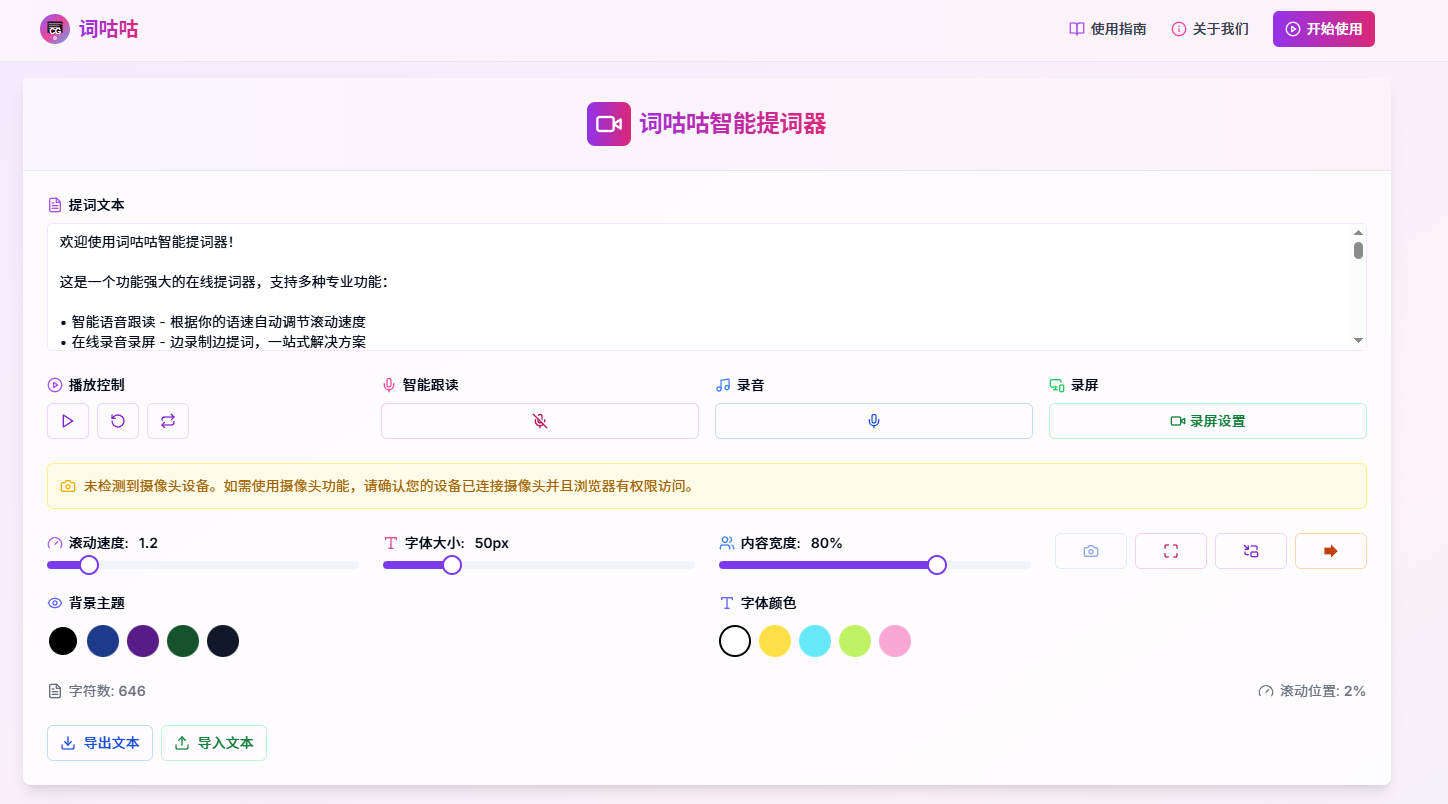Click the 开始使用 button
1448x804 pixels.
1323,29
